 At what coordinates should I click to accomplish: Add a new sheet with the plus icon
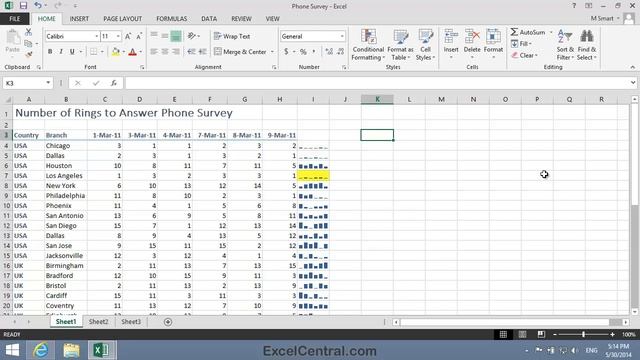(168, 322)
